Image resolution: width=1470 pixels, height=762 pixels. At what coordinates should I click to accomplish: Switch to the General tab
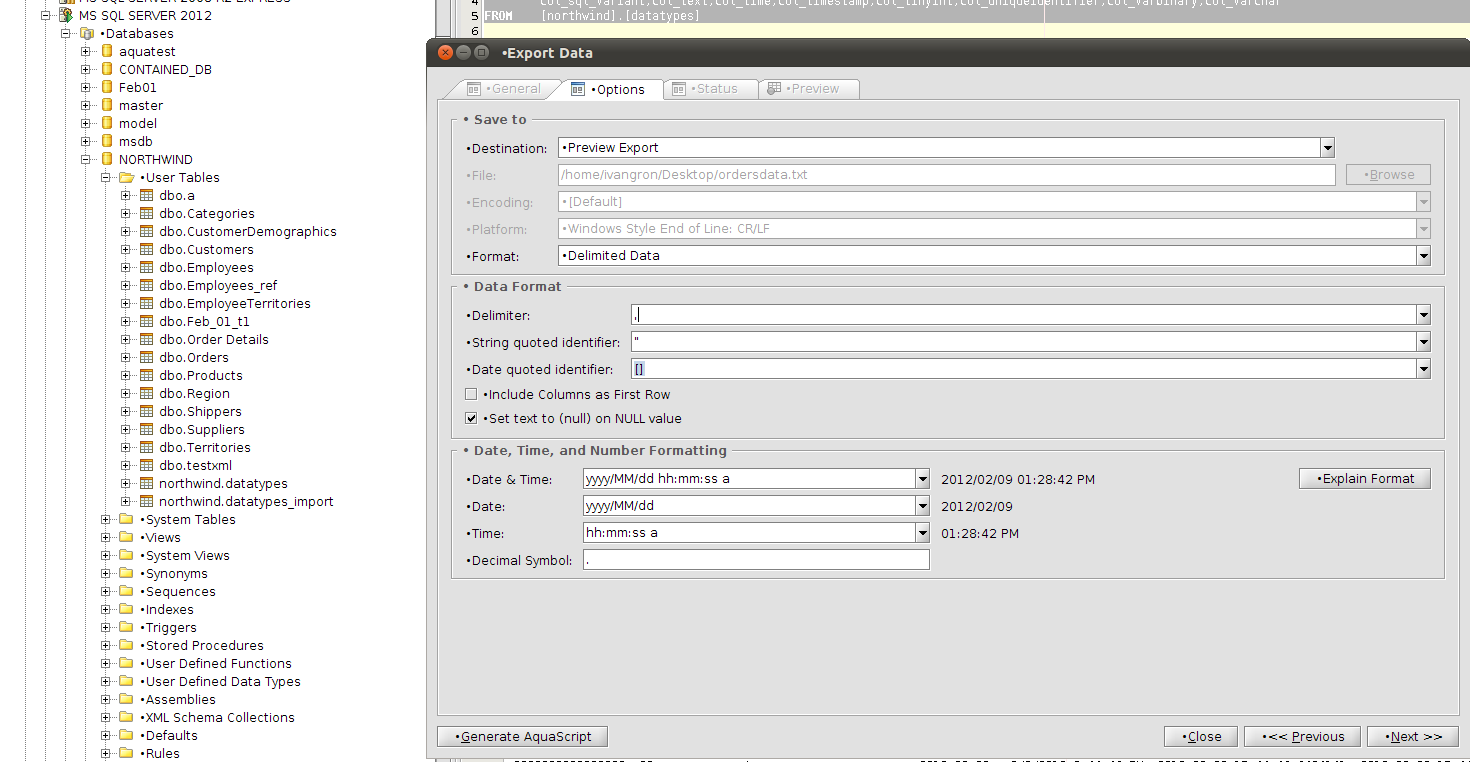point(503,89)
